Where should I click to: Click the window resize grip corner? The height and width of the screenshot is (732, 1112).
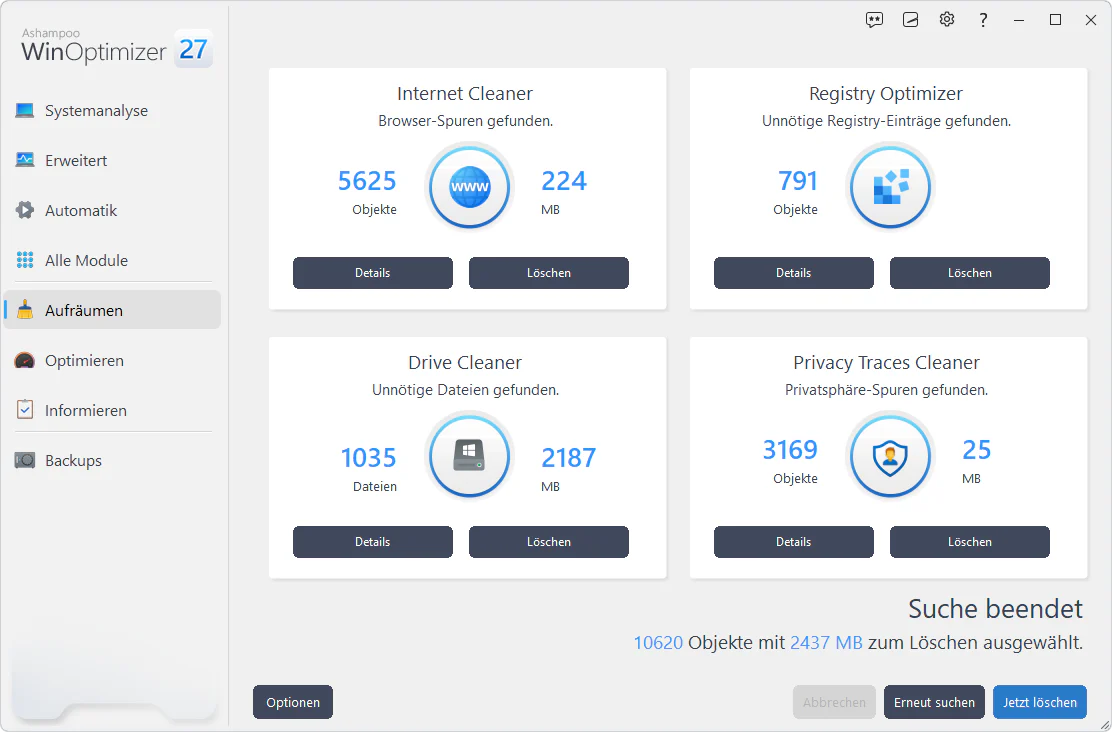pos(1104,725)
